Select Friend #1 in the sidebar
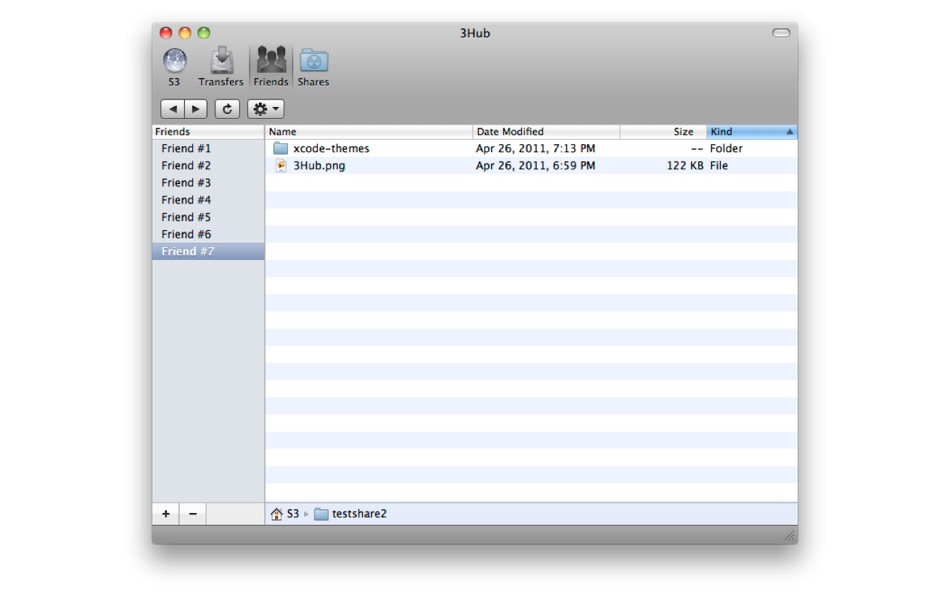 pos(208,148)
